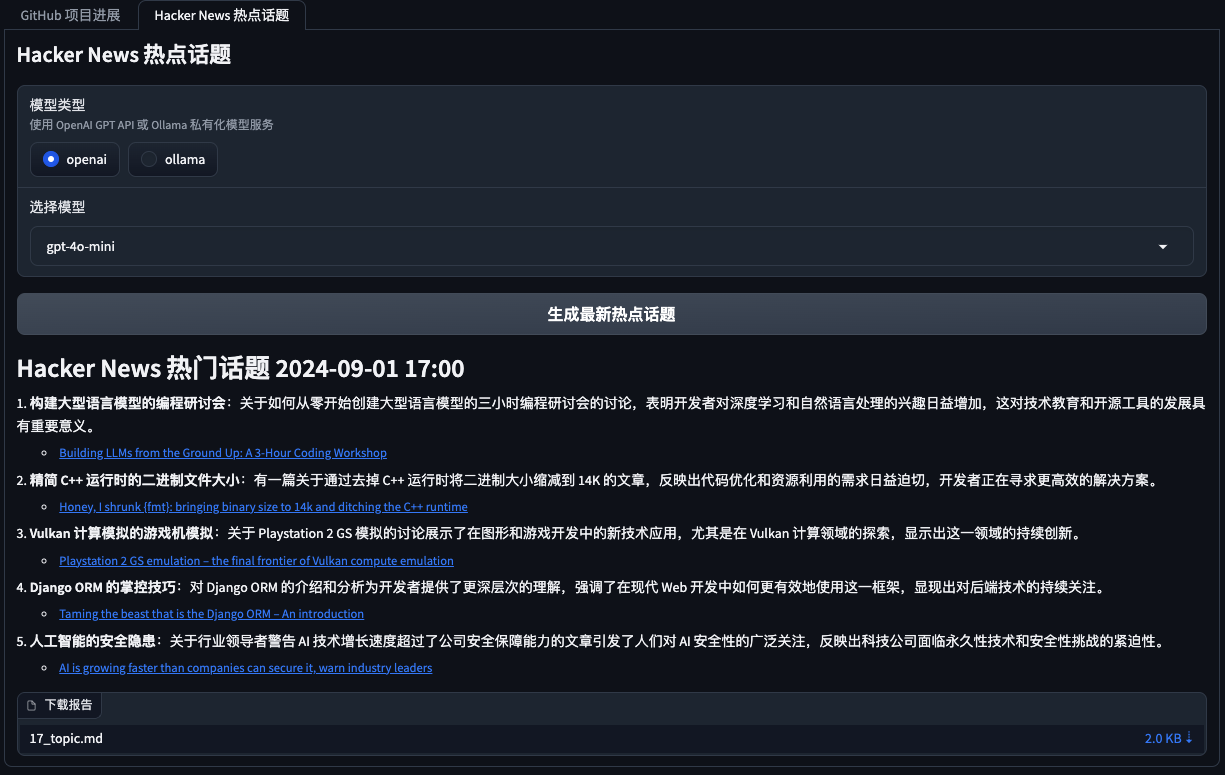Select the ollama radio button
Viewport: 1225px width, 775px height.
[148, 158]
